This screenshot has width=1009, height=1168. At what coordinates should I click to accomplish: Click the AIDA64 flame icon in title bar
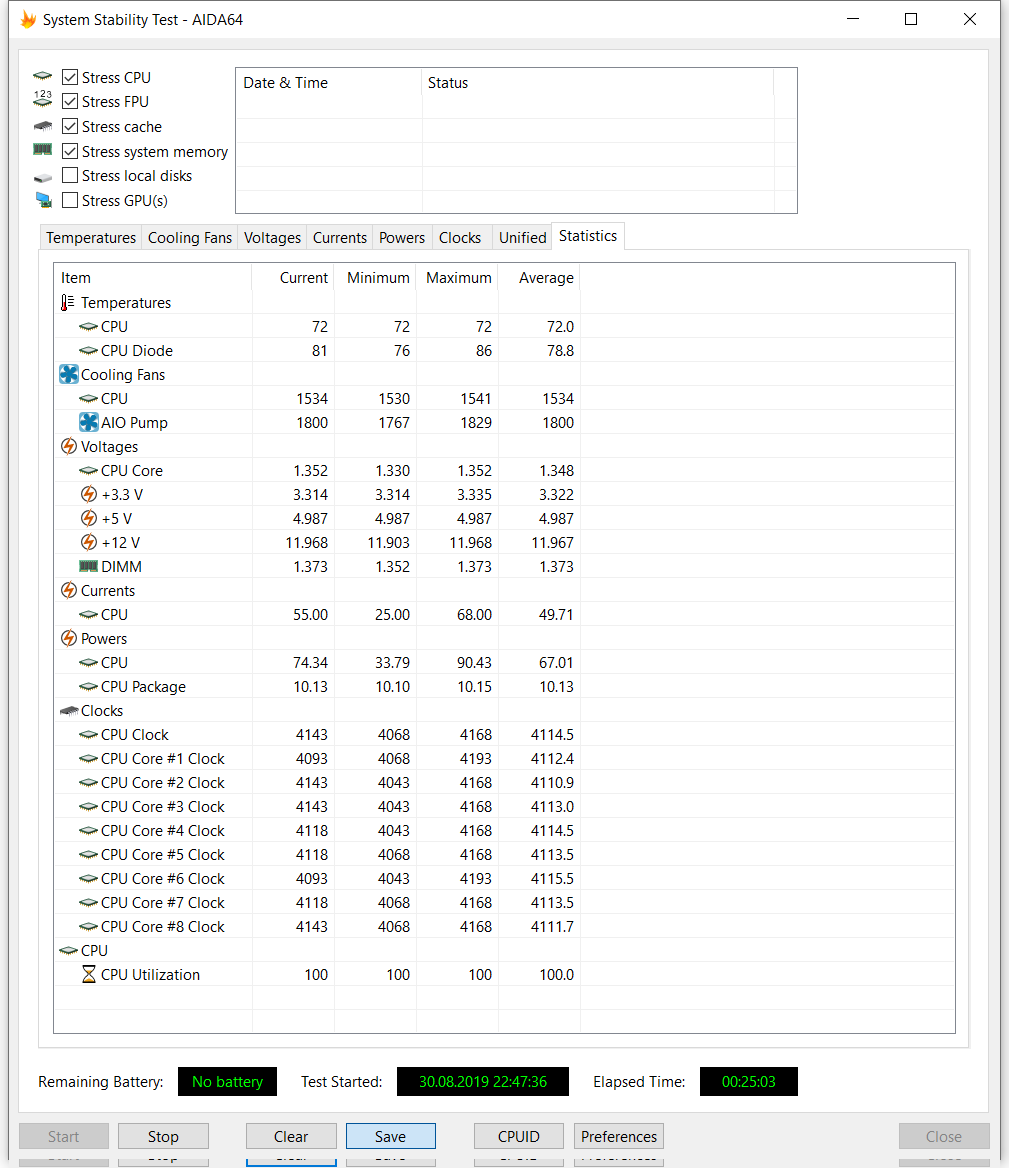click(x=28, y=19)
